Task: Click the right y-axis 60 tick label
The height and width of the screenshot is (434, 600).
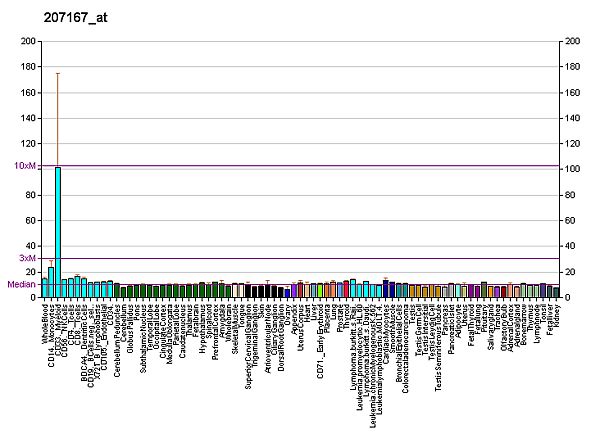Action: pos(572,221)
